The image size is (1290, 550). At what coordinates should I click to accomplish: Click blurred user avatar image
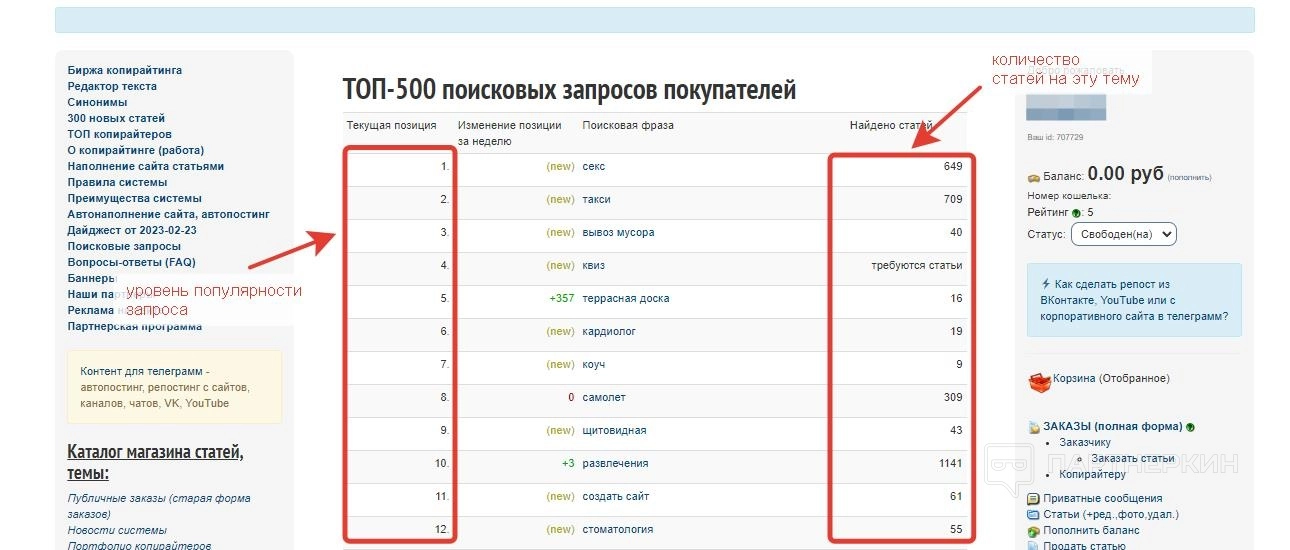(x=1066, y=107)
